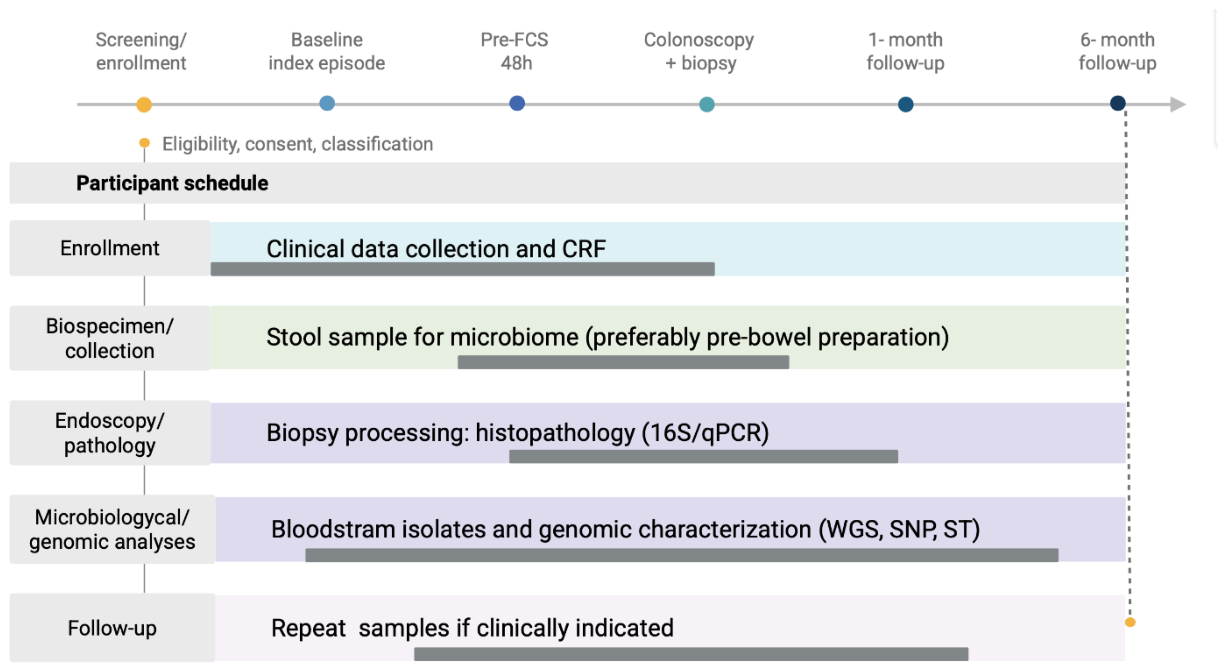Click the Participant schedule header bar
Screen dimensions: 1226x671
pos(567,183)
